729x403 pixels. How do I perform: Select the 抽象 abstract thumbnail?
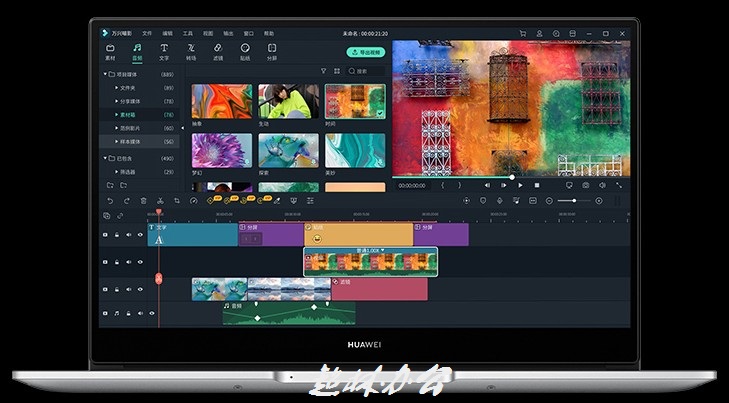[x=222, y=101]
